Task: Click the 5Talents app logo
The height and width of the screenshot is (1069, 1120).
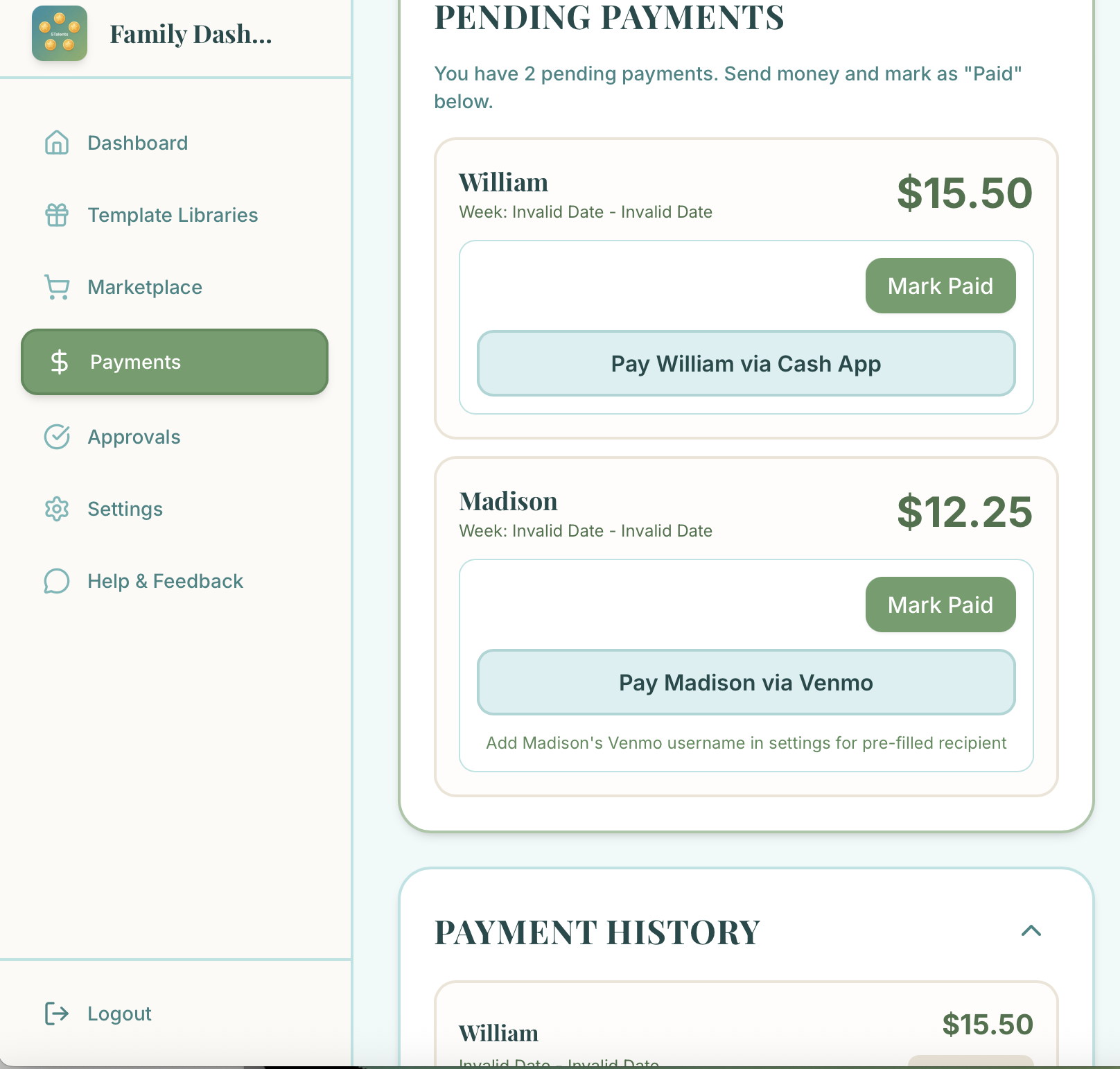Action: point(60,33)
